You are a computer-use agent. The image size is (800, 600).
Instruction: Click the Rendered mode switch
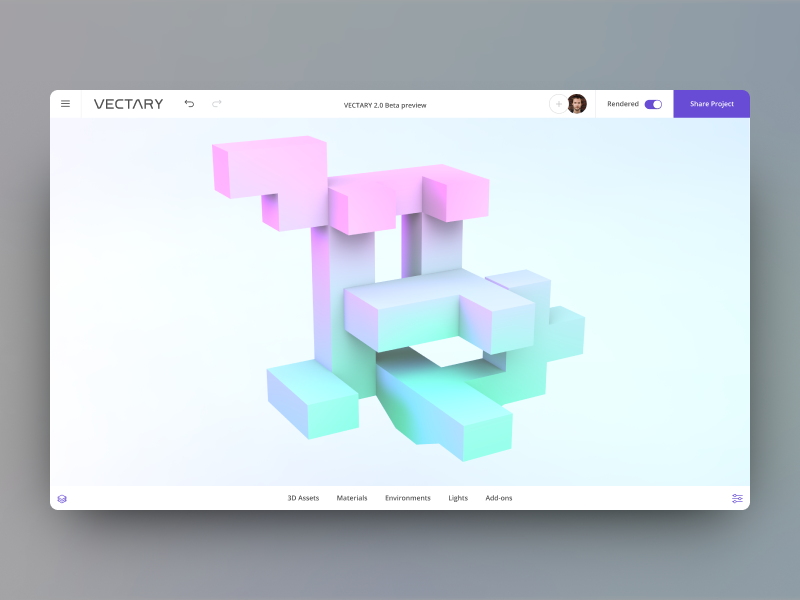pos(651,104)
